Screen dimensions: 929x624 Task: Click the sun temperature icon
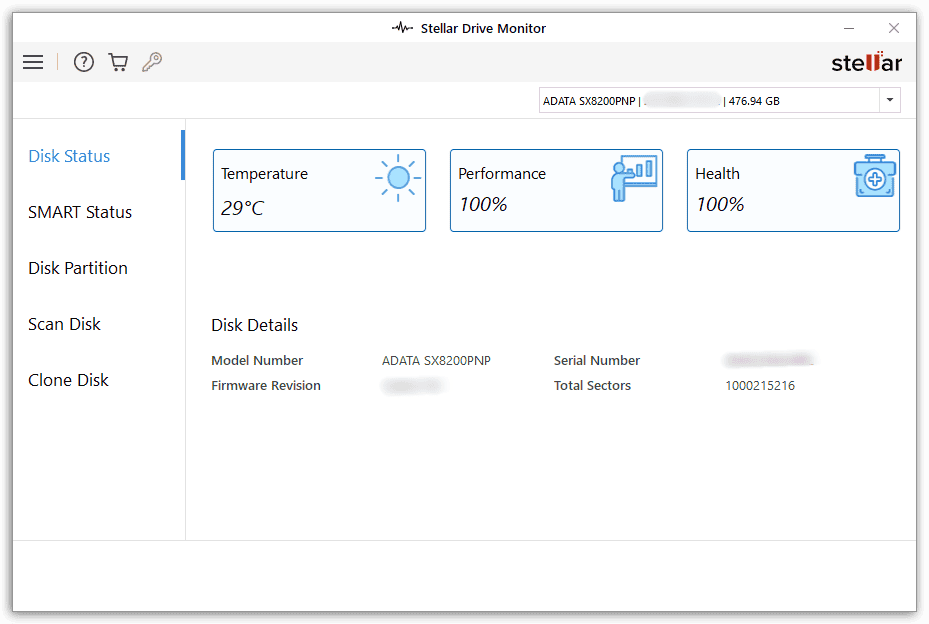click(398, 178)
